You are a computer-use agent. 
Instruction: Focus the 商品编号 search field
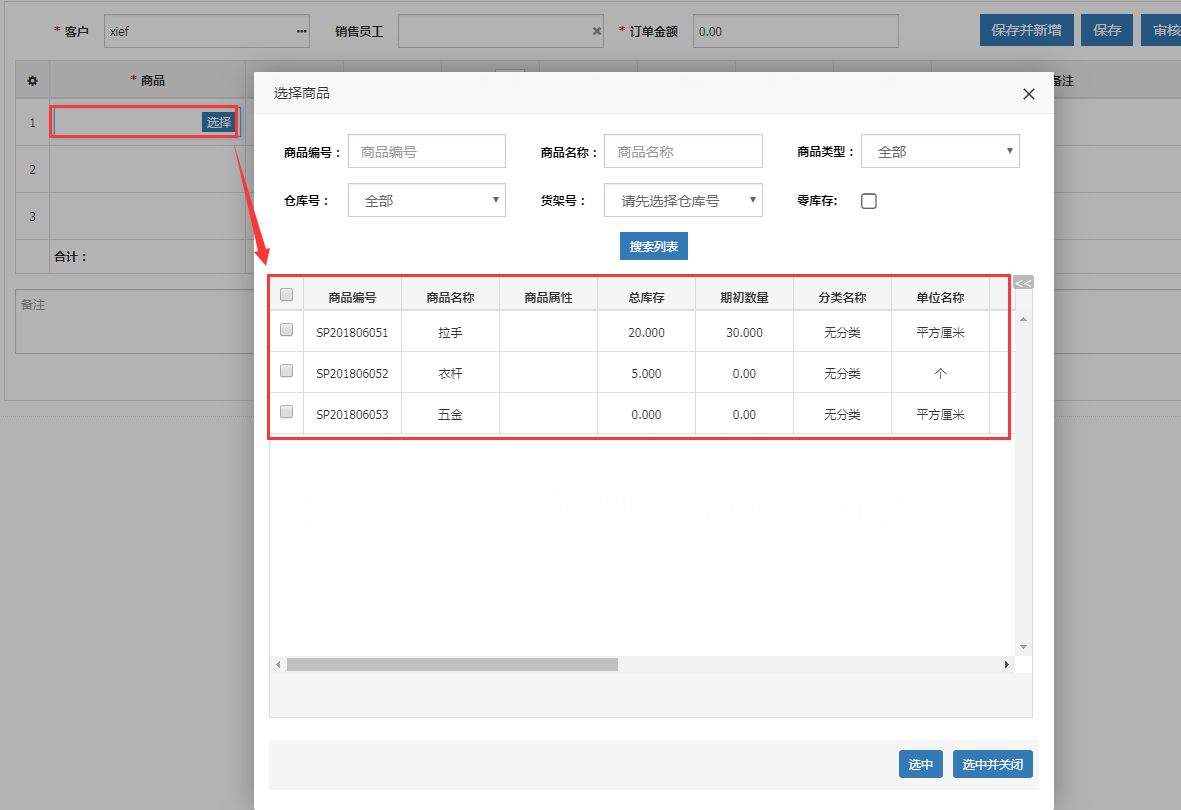(426, 151)
